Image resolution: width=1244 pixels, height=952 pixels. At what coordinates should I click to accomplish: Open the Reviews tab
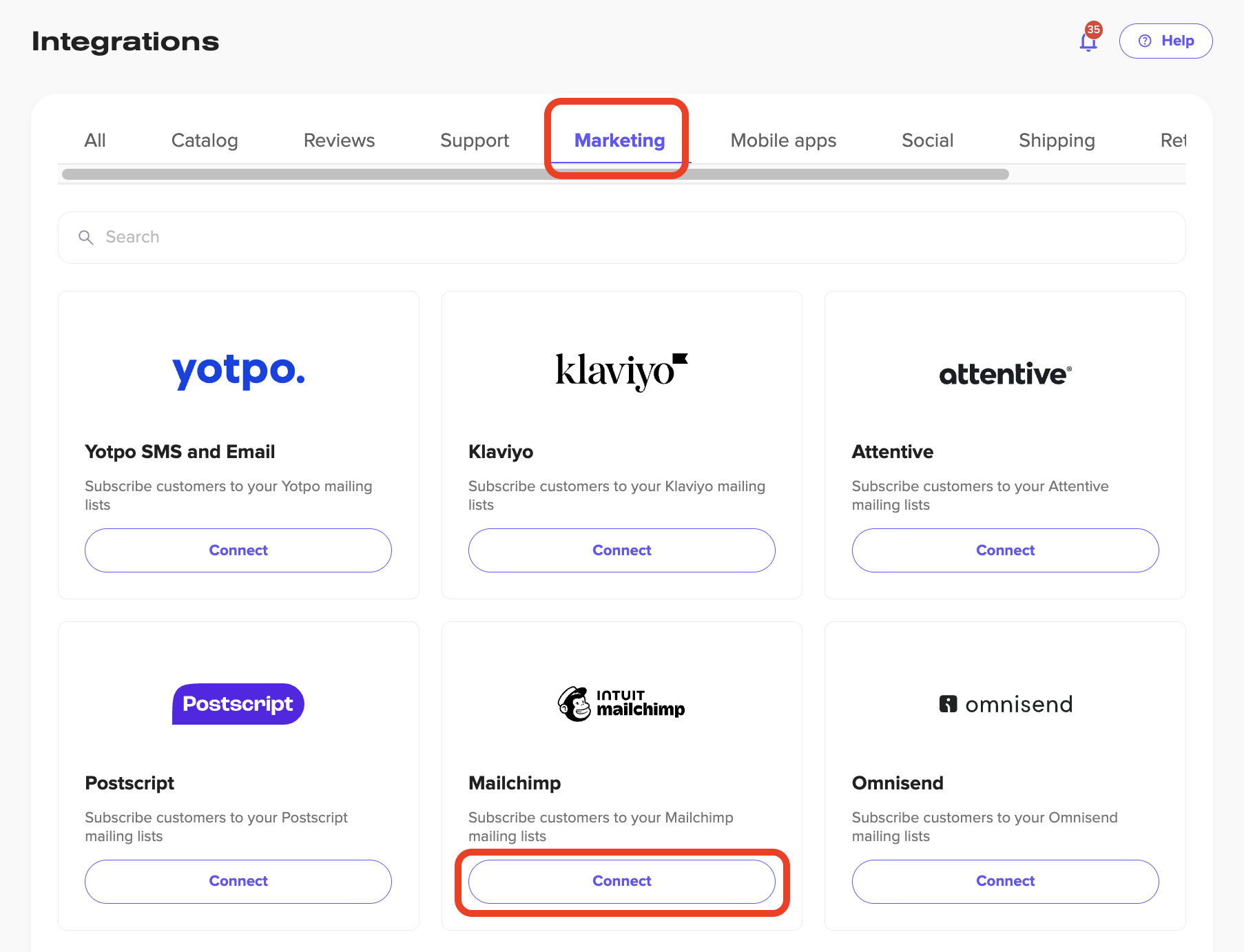pos(339,141)
